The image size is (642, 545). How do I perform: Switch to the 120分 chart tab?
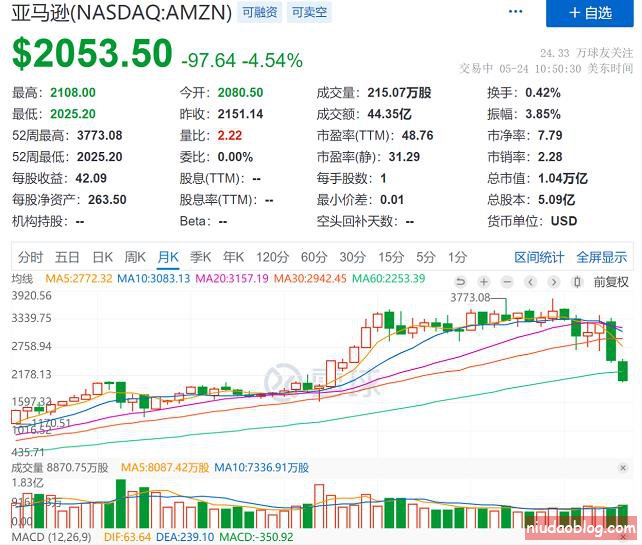coord(272,257)
